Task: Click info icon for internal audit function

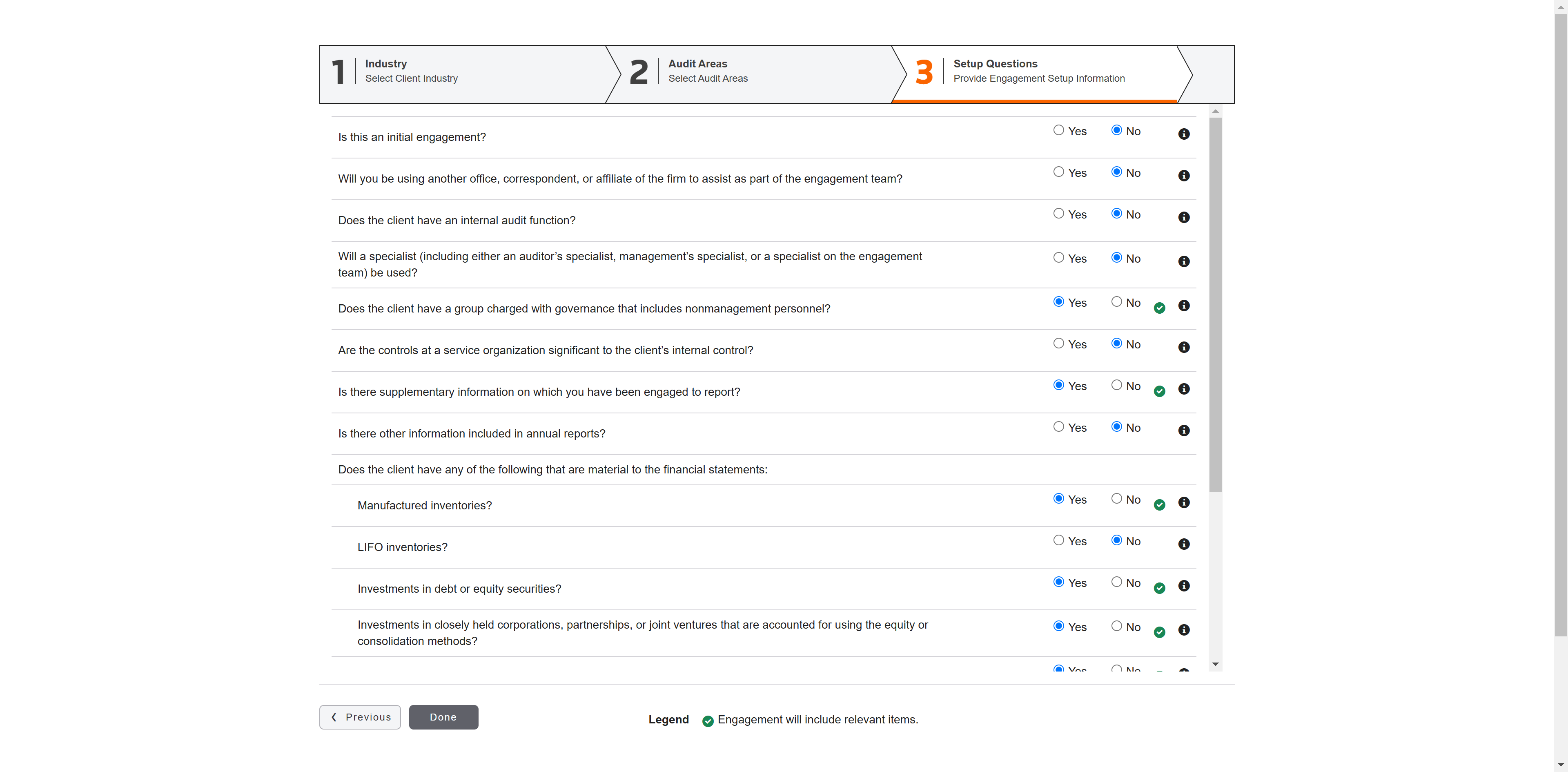Action: pos(1183,217)
